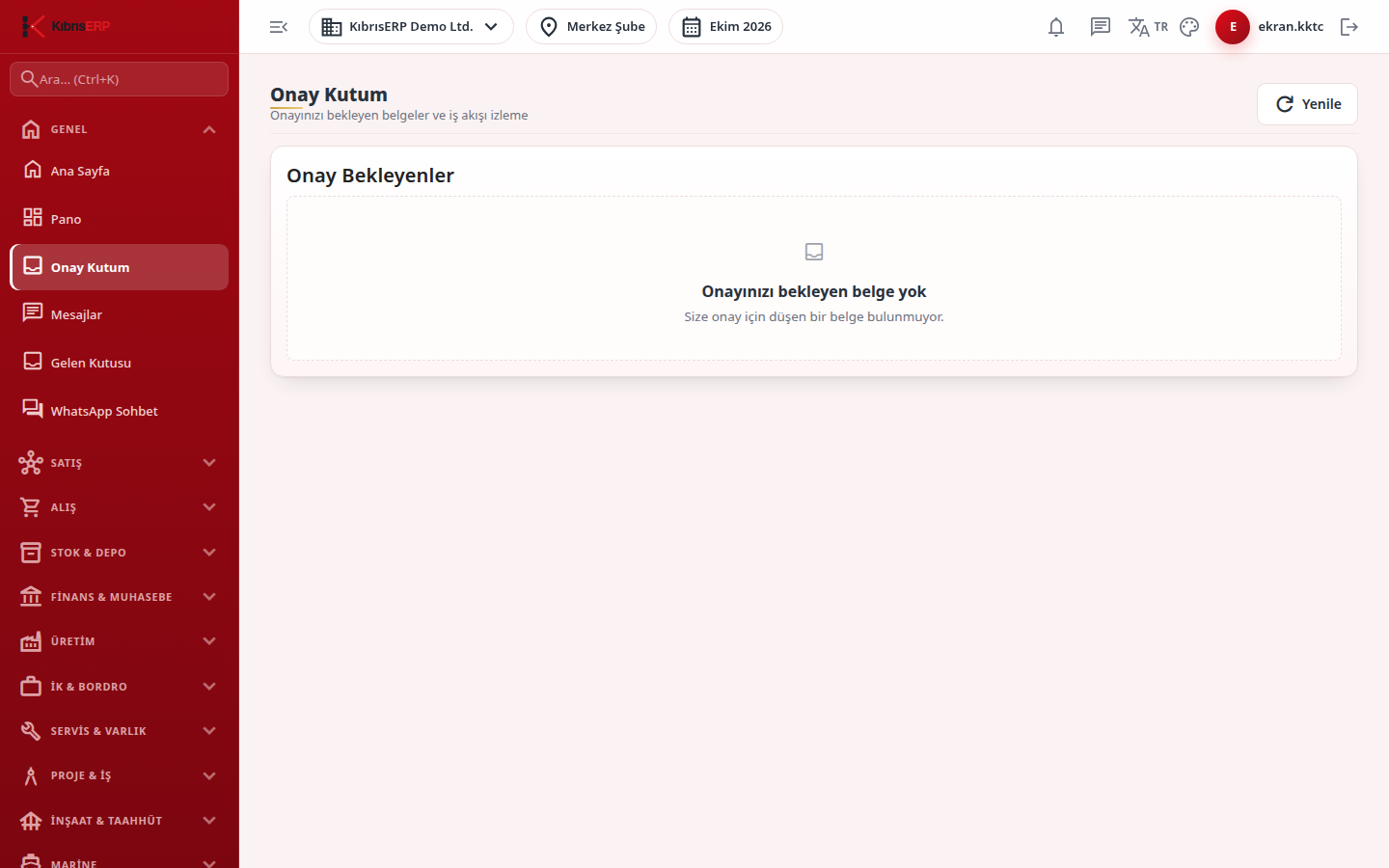
Task: Select Onay Kutum in sidebar
Action: coord(120,267)
